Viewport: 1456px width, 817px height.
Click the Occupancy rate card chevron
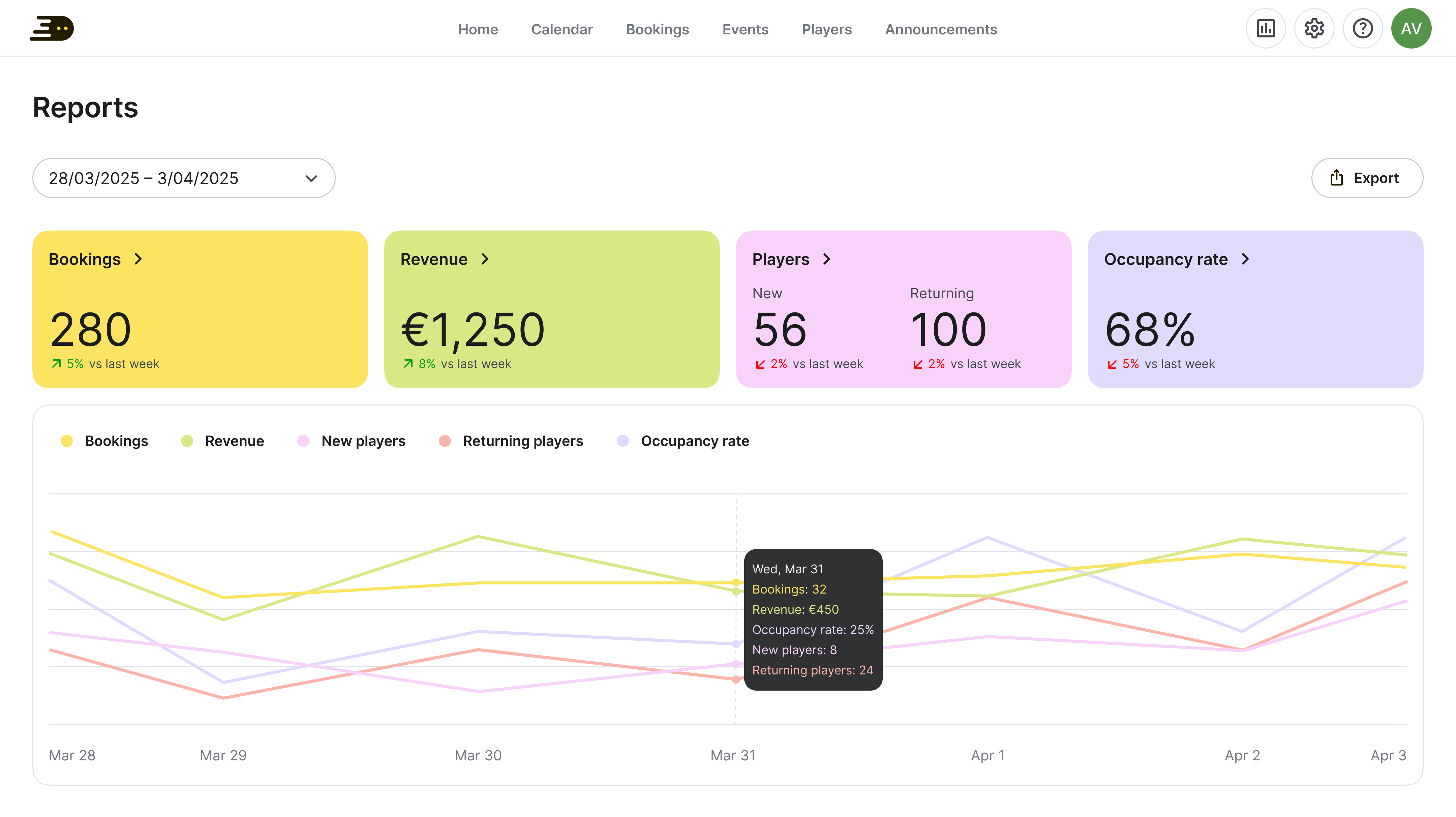coord(1245,259)
